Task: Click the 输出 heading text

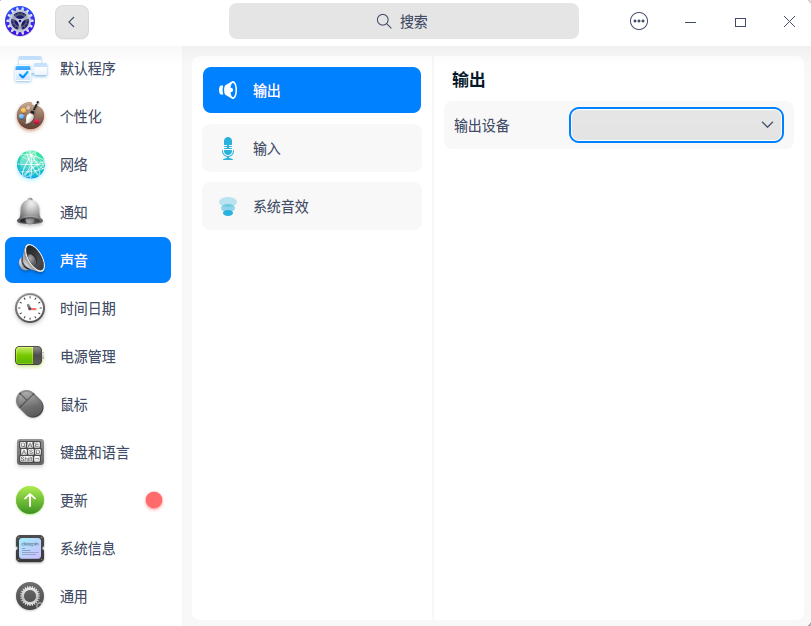Action: [x=469, y=80]
